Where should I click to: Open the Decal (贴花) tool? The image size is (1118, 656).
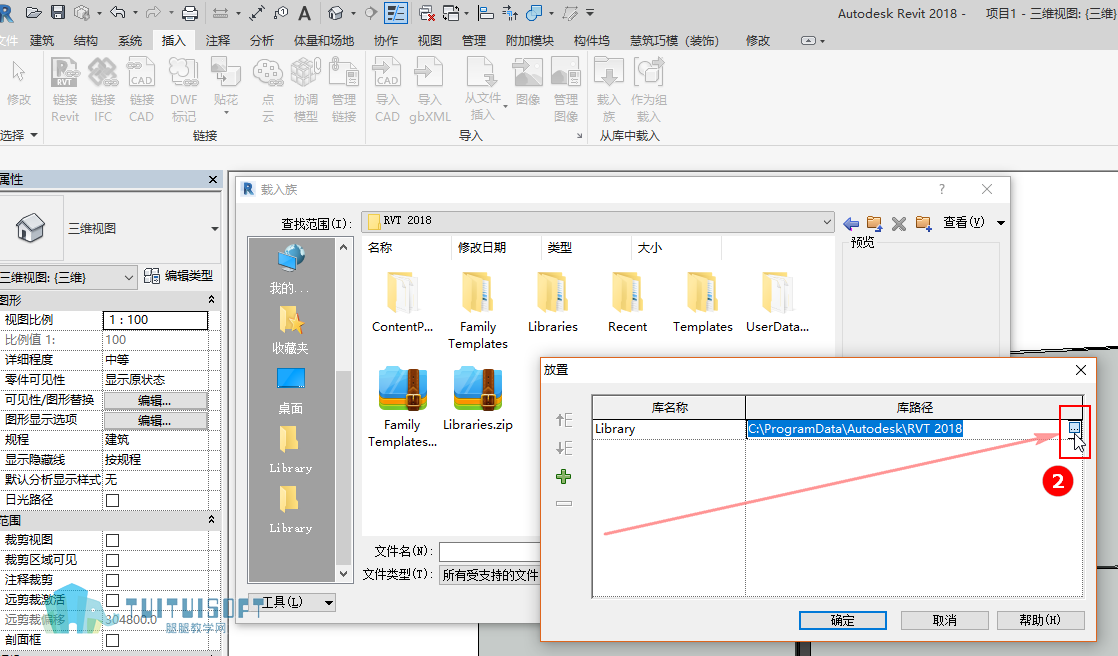point(226,87)
